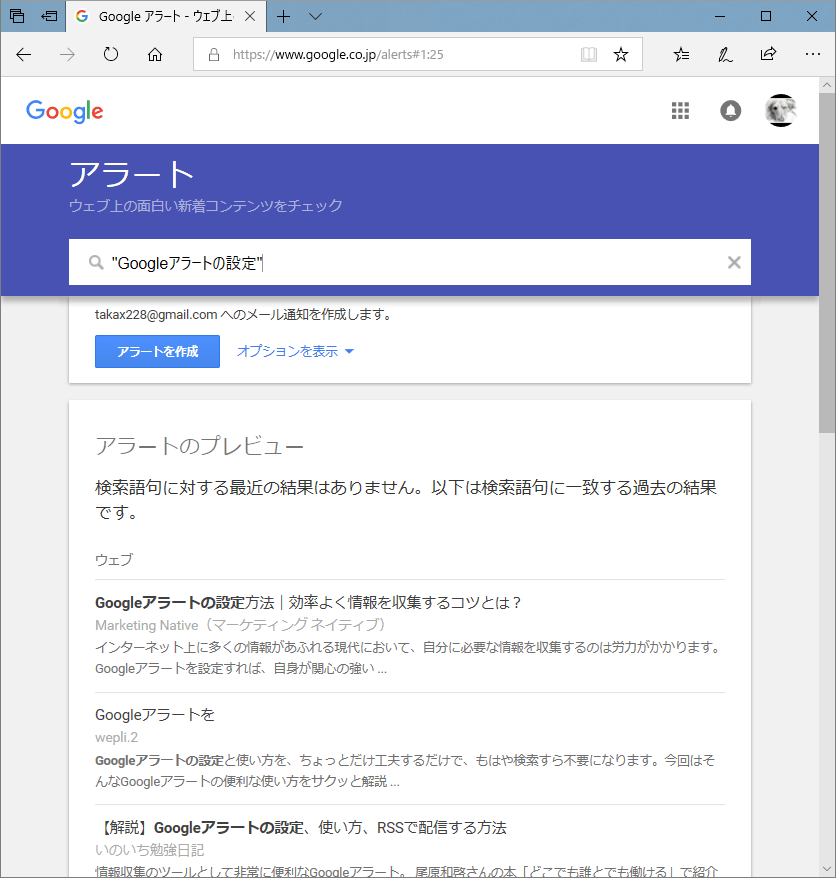Annotate the page with Windows Ink

[724, 55]
